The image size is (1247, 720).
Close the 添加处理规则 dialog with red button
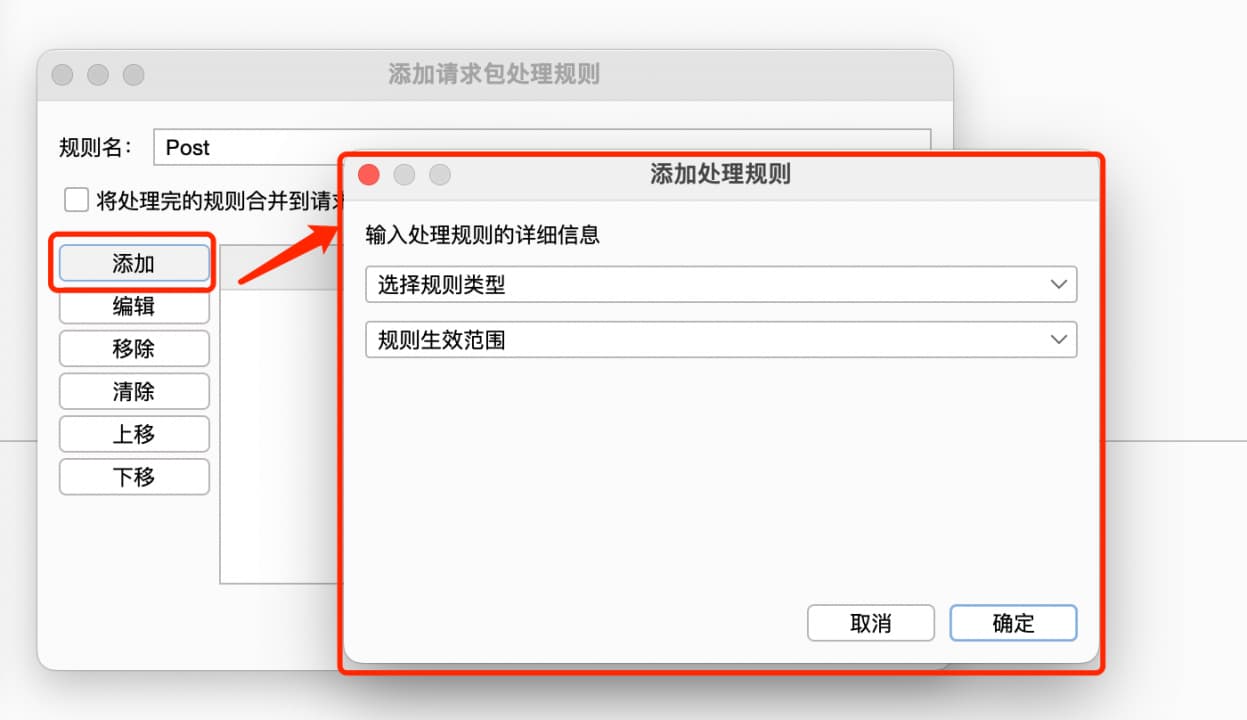[369, 175]
